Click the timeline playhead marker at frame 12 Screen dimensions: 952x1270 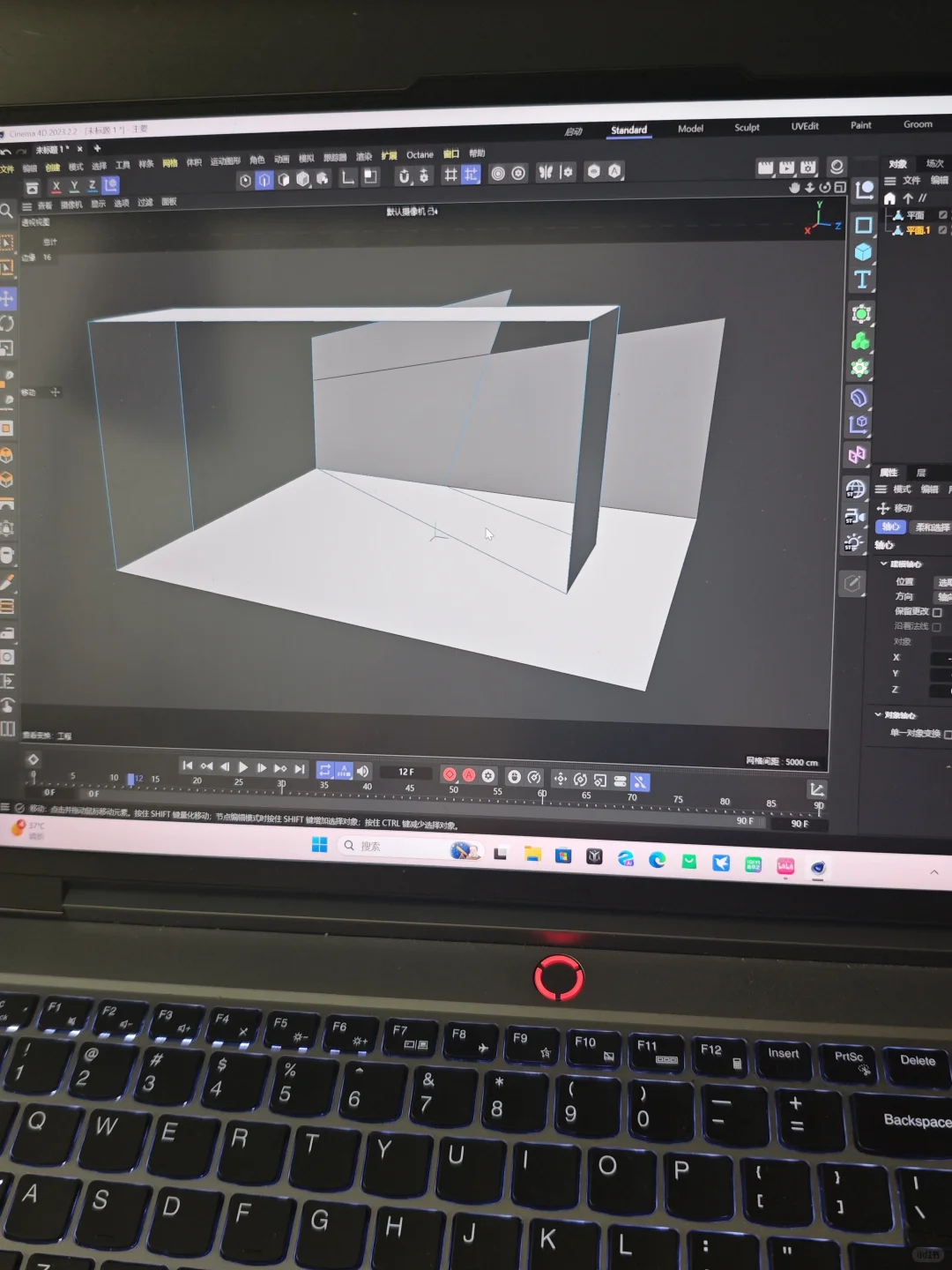point(130,780)
